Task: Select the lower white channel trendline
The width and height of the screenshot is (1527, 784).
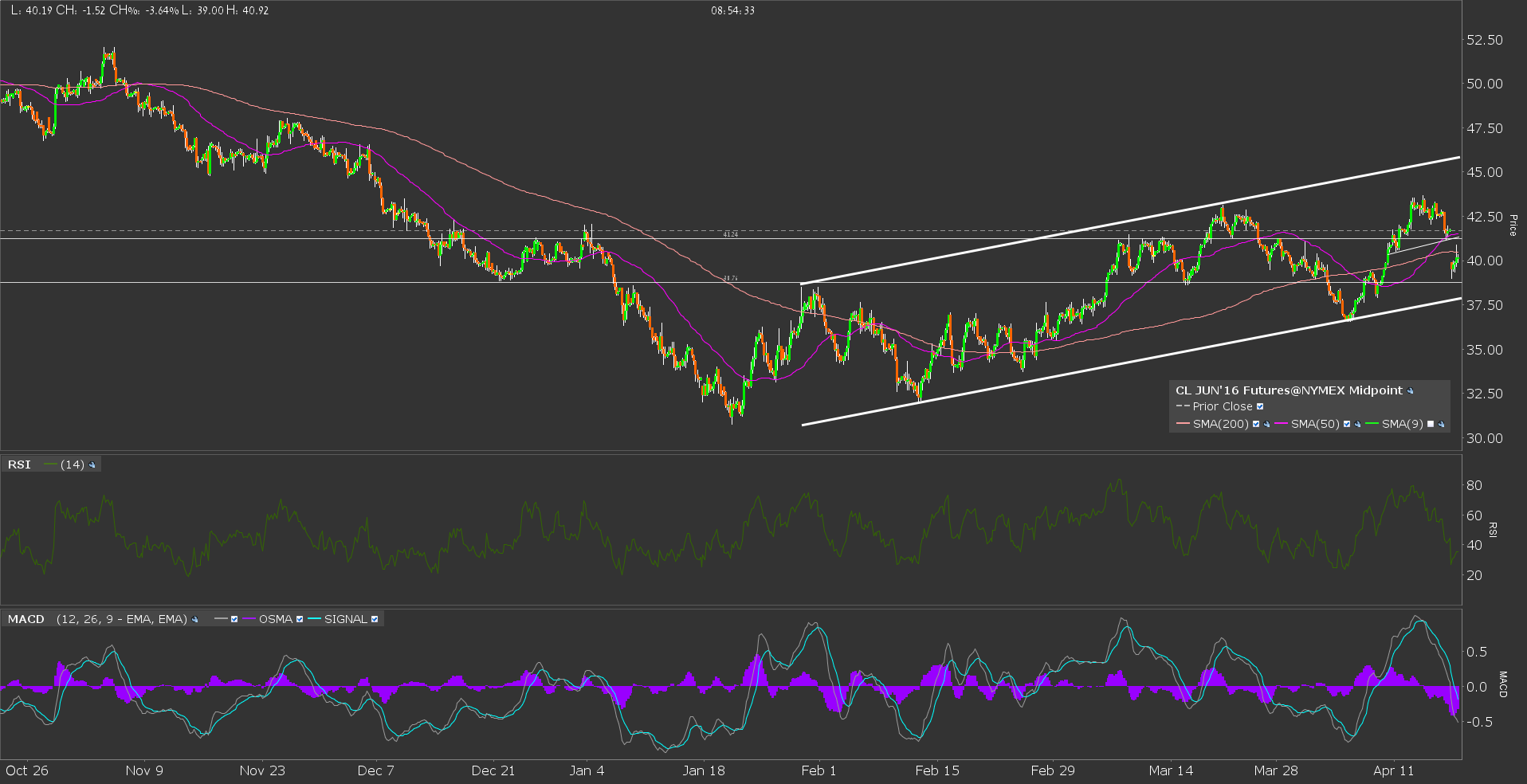Action: point(1131,362)
